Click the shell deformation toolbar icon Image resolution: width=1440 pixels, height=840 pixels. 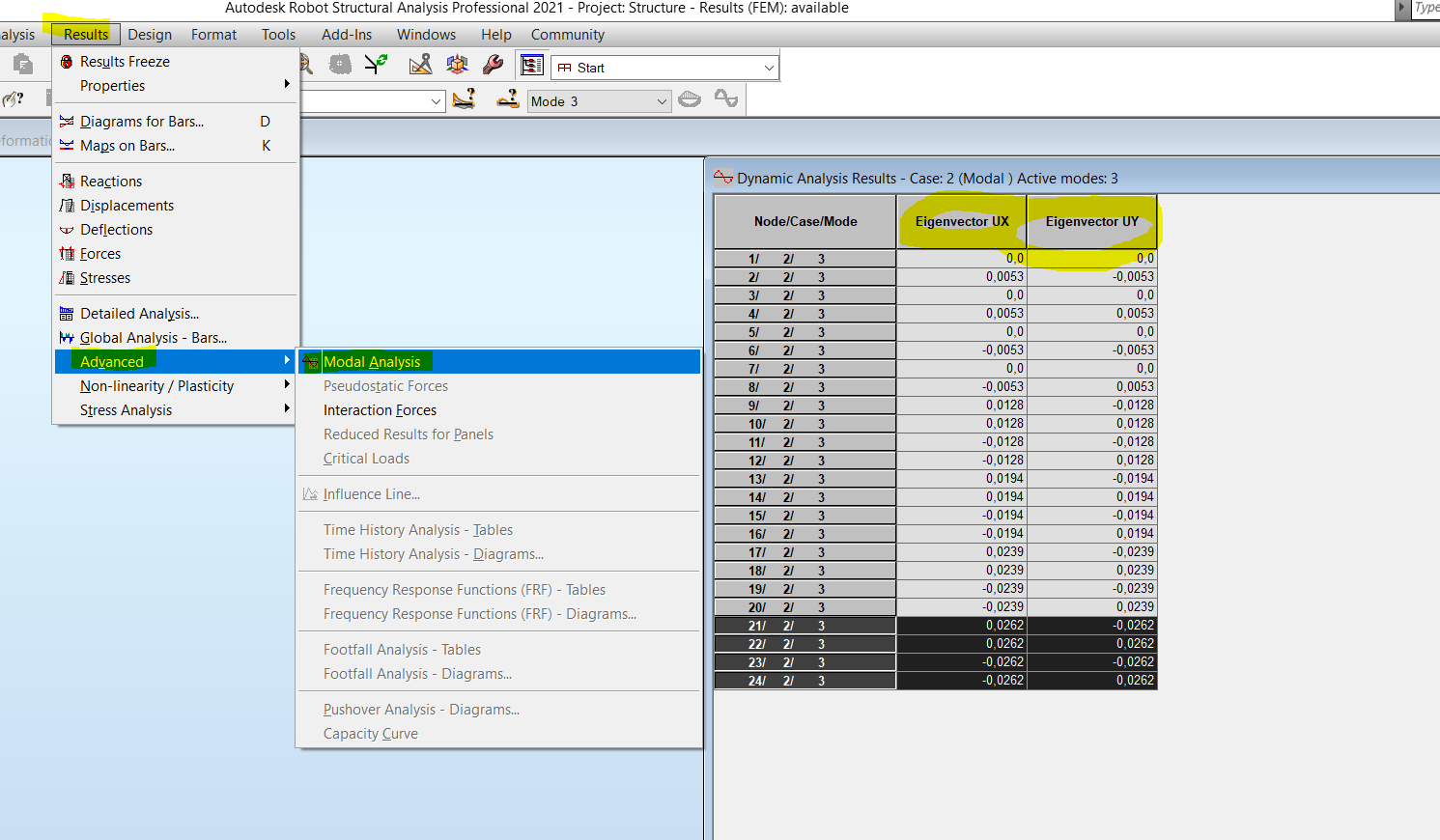click(507, 99)
